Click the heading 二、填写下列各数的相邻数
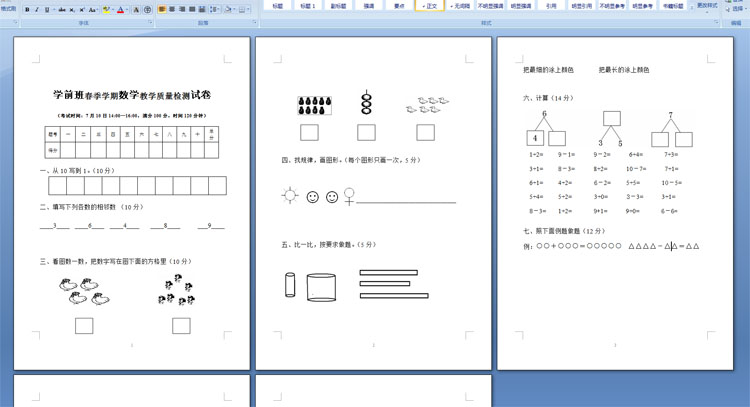This screenshot has height=407, width=750. [x=91, y=207]
